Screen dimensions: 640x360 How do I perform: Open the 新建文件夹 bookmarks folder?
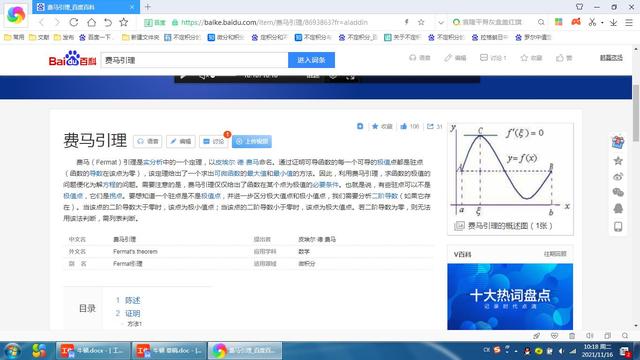click(x=141, y=37)
